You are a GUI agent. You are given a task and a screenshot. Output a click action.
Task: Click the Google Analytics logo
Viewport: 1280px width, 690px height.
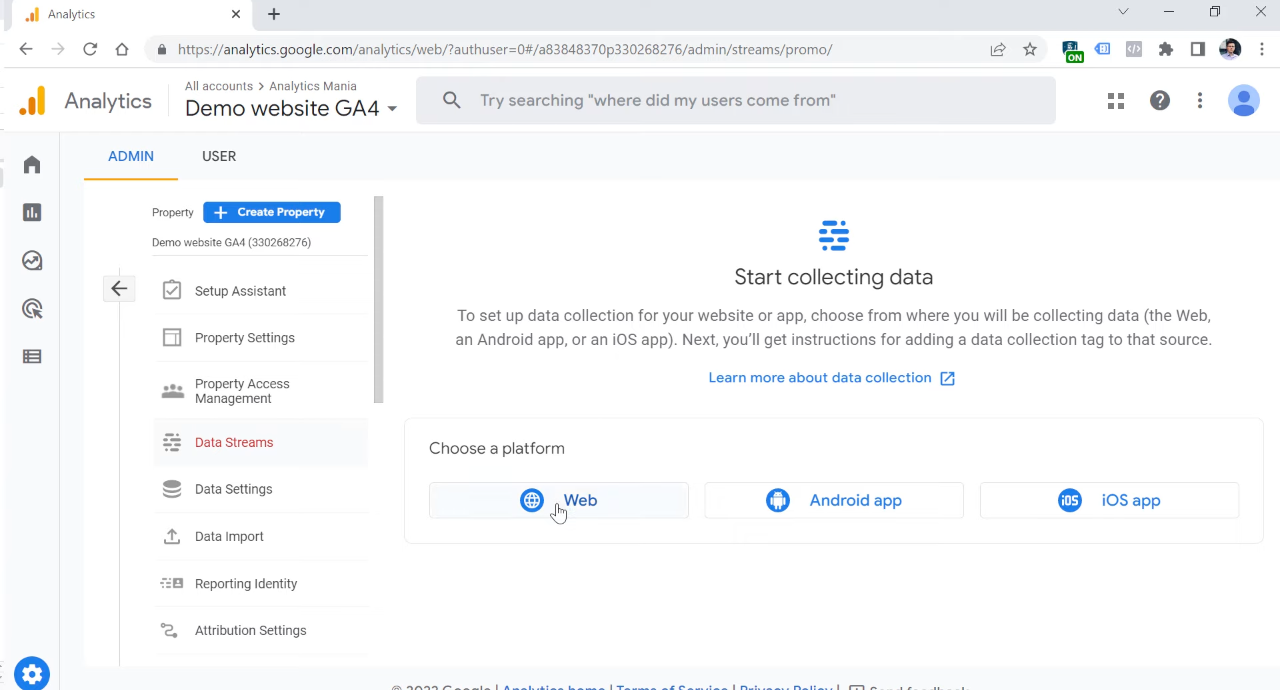click(32, 101)
